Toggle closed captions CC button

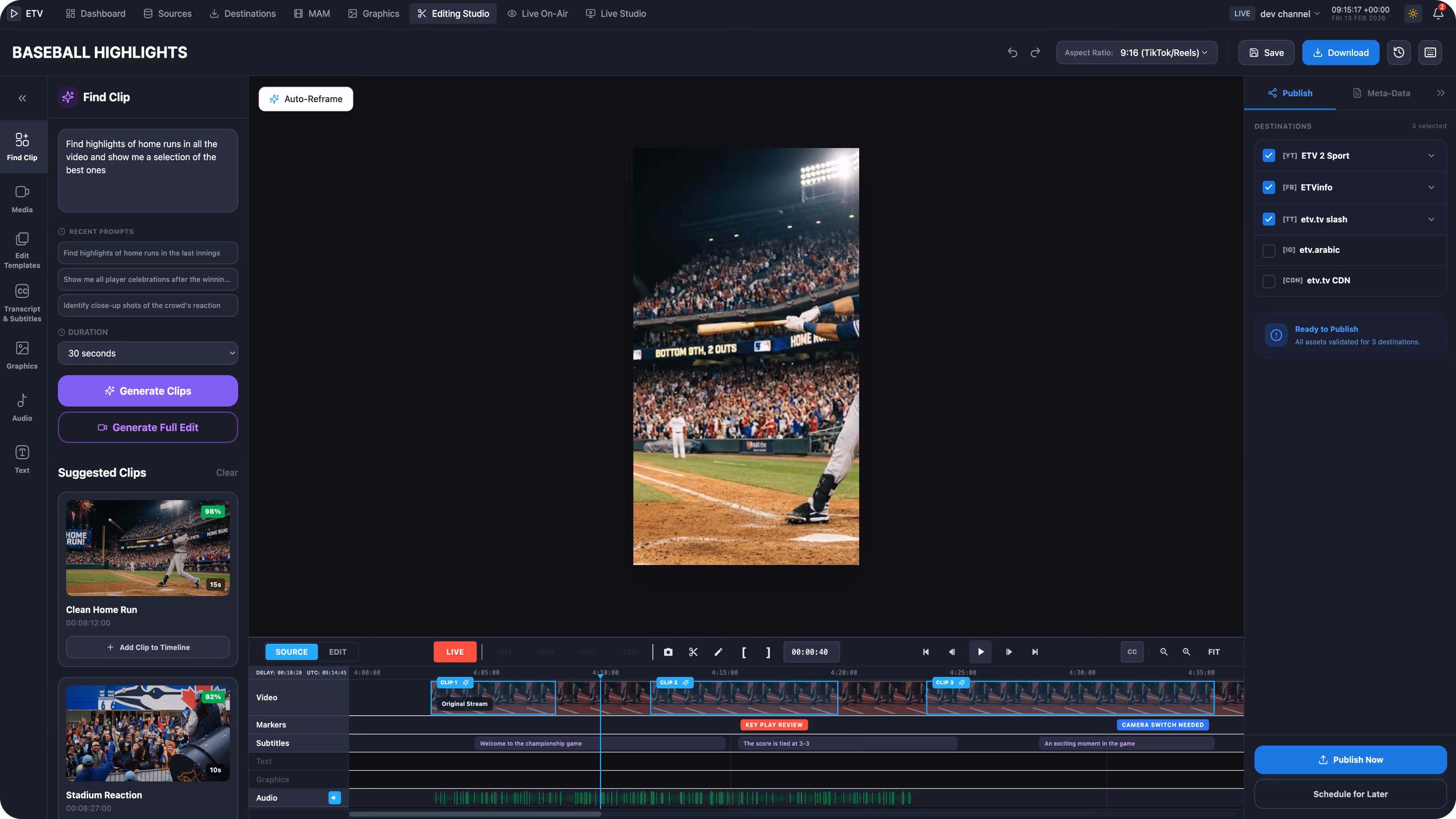[x=1132, y=652]
